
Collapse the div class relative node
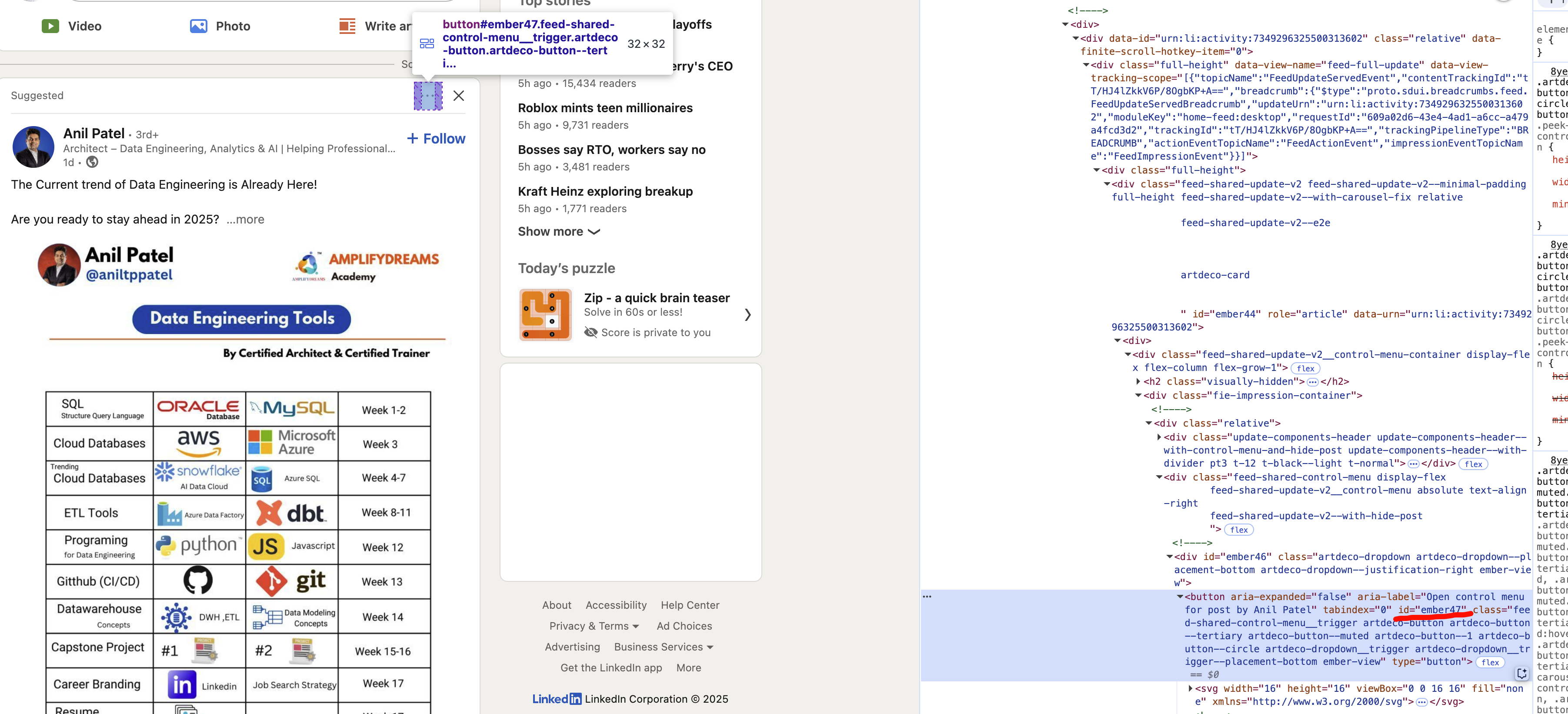click(x=1149, y=423)
